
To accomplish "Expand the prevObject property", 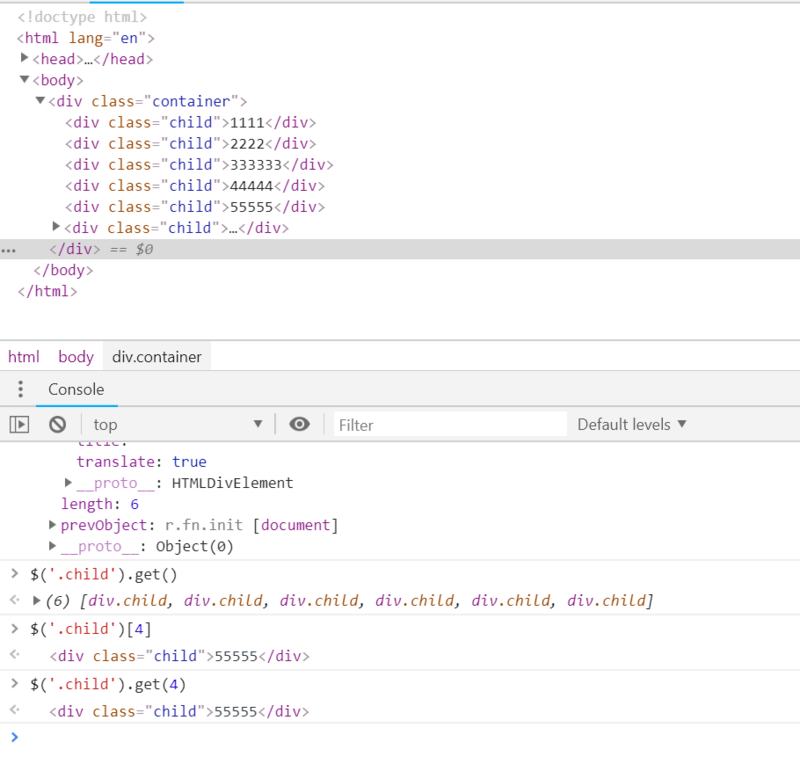I will tap(52, 524).
